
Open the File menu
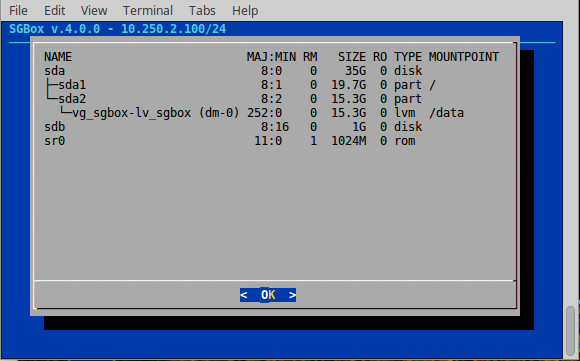coord(18,10)
